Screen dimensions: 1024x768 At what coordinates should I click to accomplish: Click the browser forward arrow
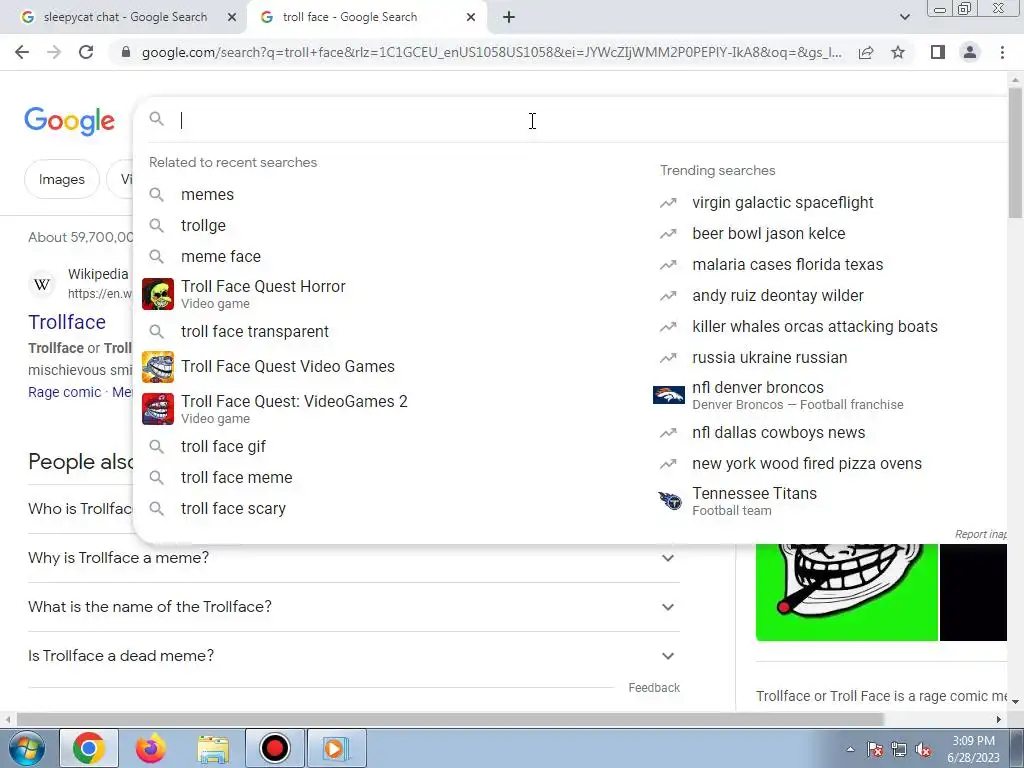tap(54, 52)
